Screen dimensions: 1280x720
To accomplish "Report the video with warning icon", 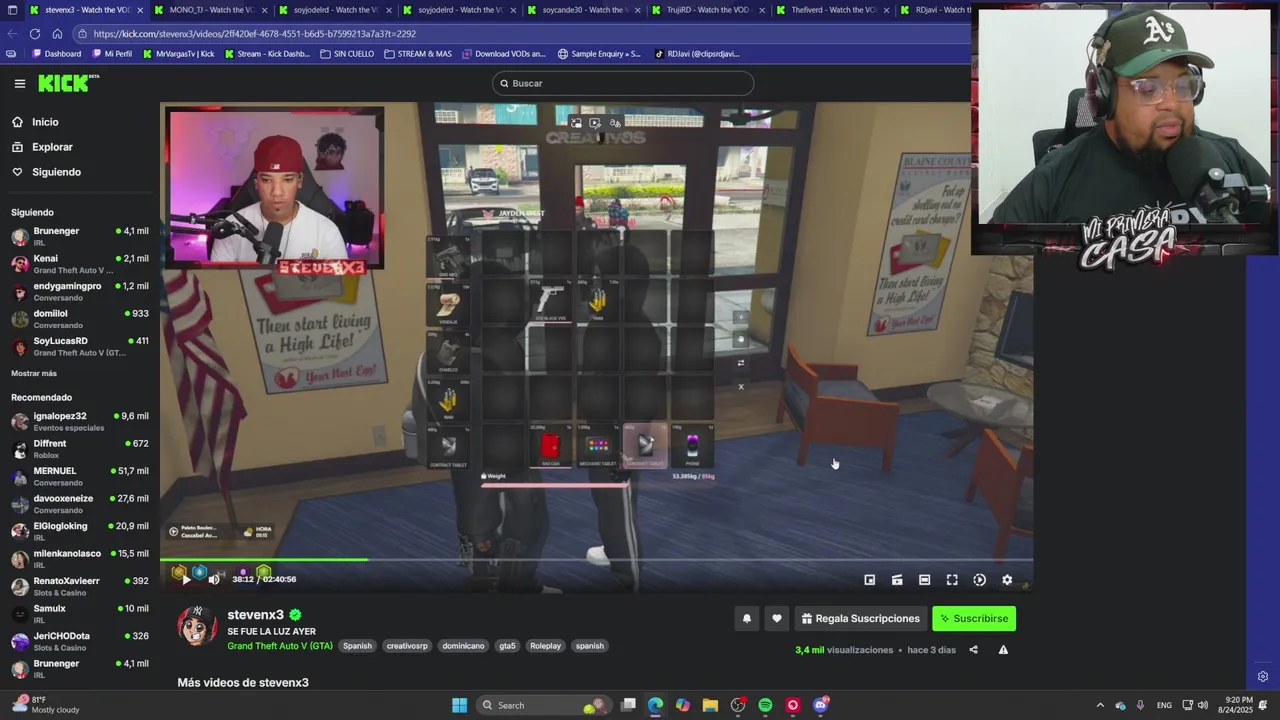I will [x=1003, y=650].
